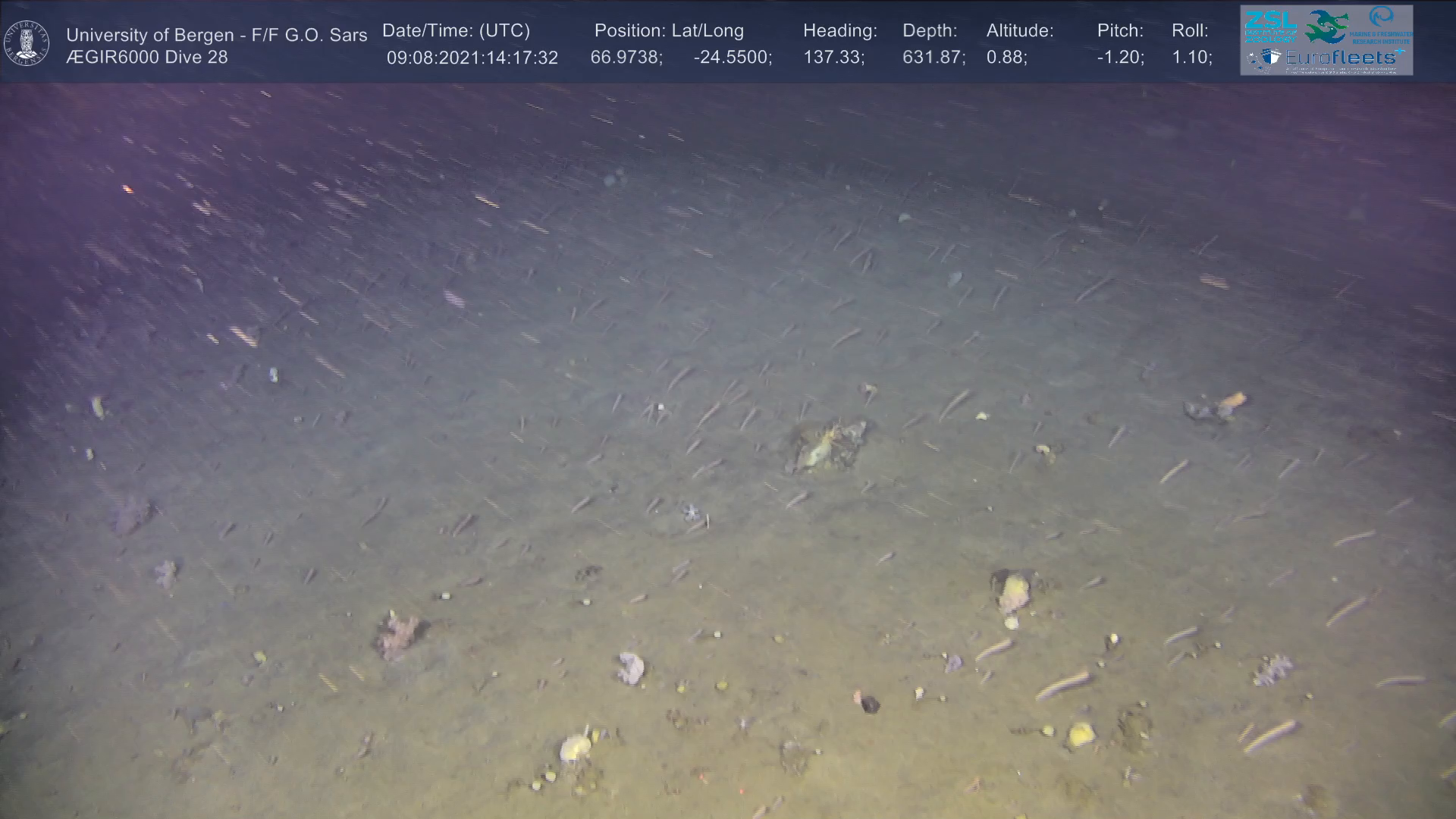Click the green-blue fish emblem logo
This screenshot has height=819, width=1456.
tap(1327, 27)
